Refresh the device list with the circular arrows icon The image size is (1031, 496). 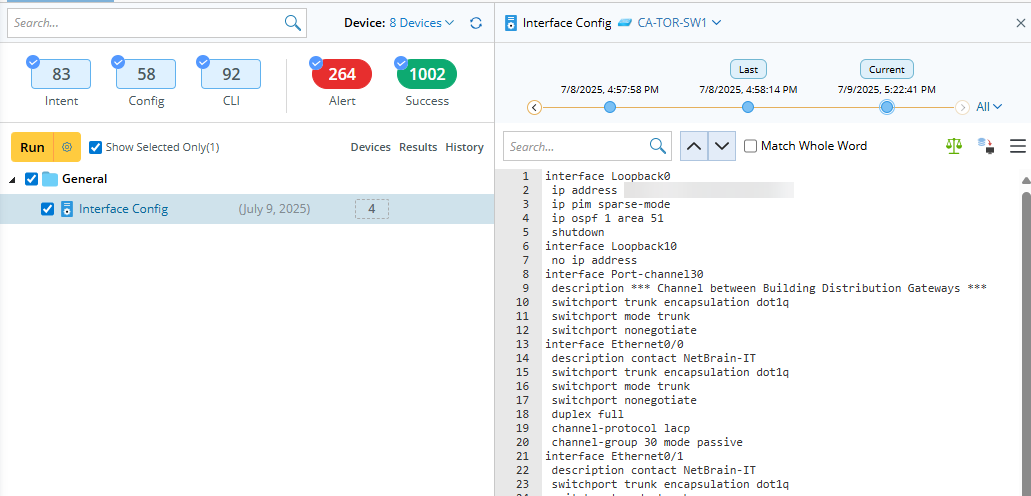point(476,23)
